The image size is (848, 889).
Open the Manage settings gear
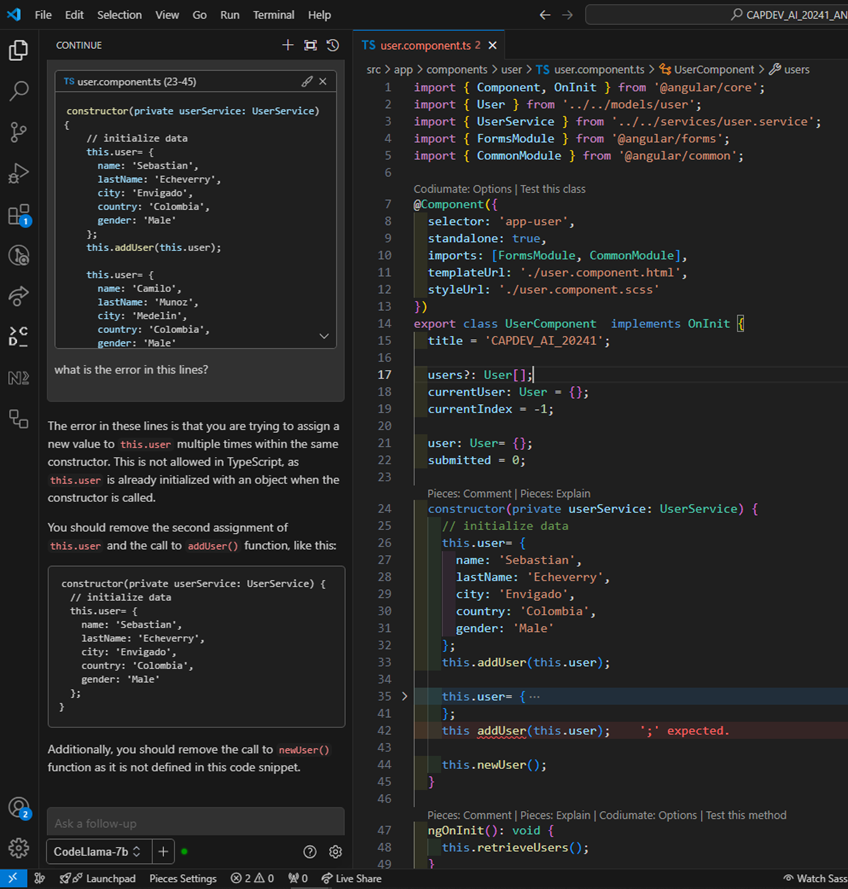click(20, 849)
